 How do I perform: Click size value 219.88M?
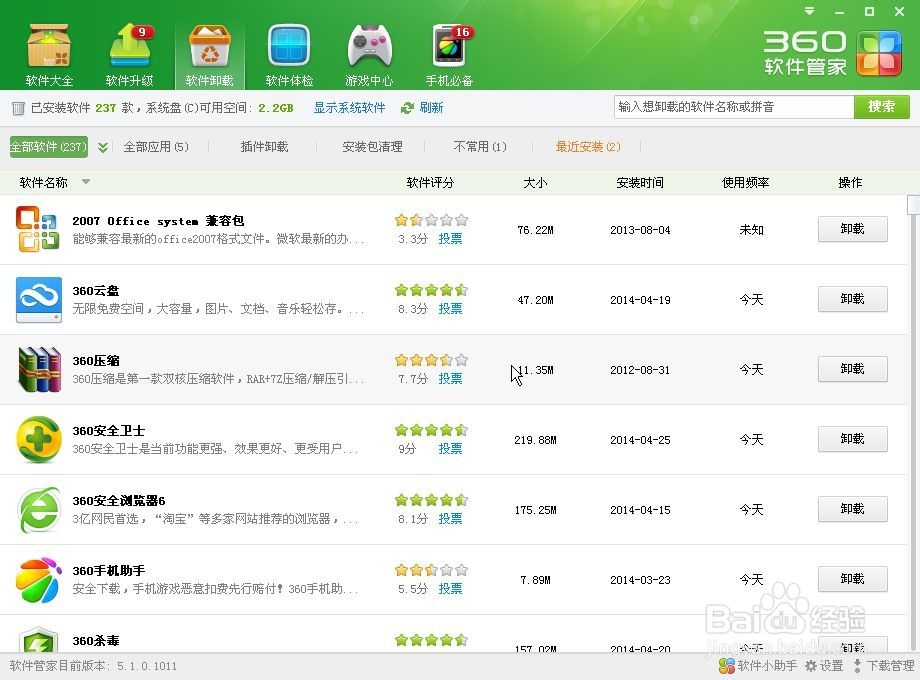click(535, 440)
